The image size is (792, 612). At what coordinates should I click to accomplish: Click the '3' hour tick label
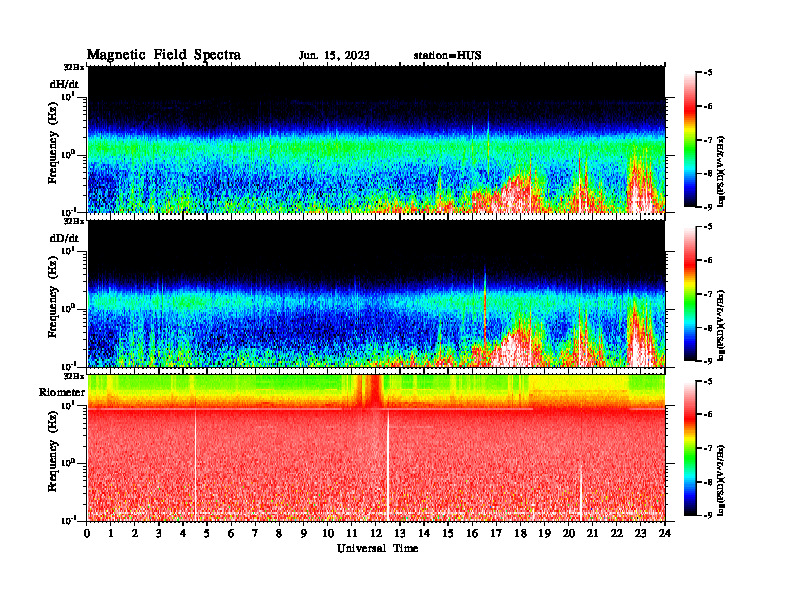159,533
